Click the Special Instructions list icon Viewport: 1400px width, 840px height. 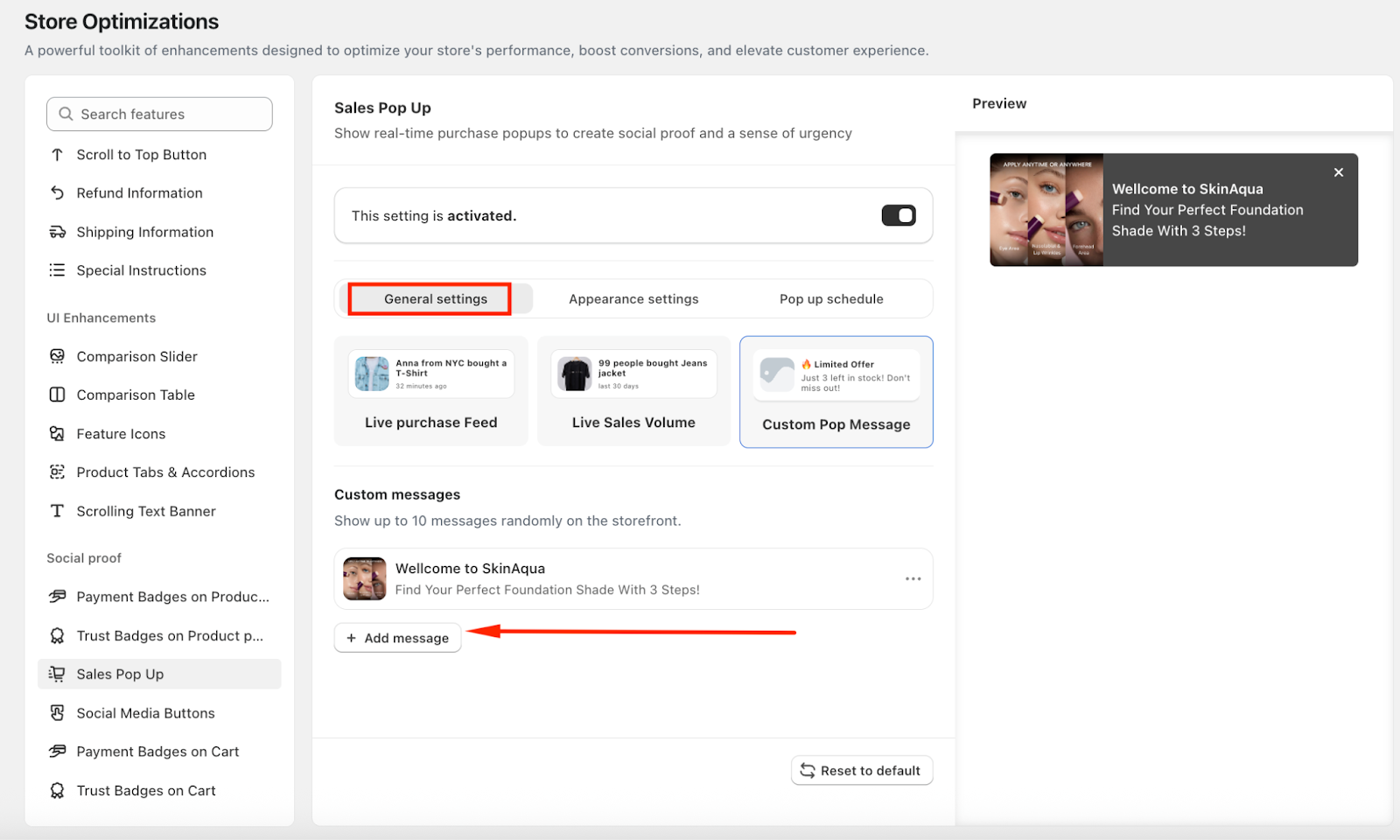57,270
